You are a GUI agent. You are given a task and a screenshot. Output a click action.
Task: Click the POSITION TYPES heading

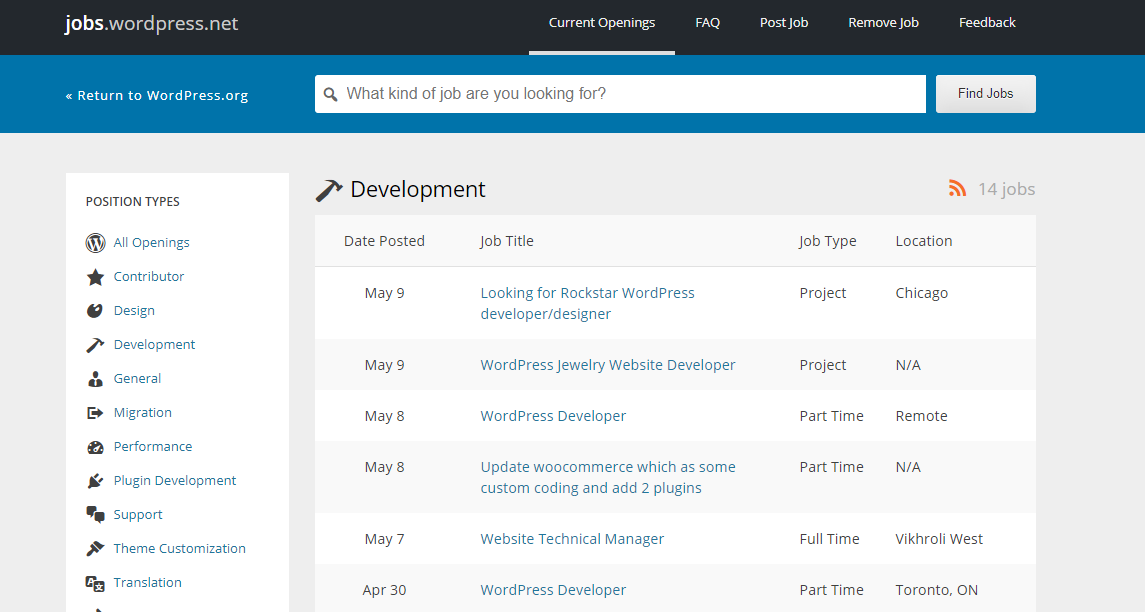[x=132, y=202]
